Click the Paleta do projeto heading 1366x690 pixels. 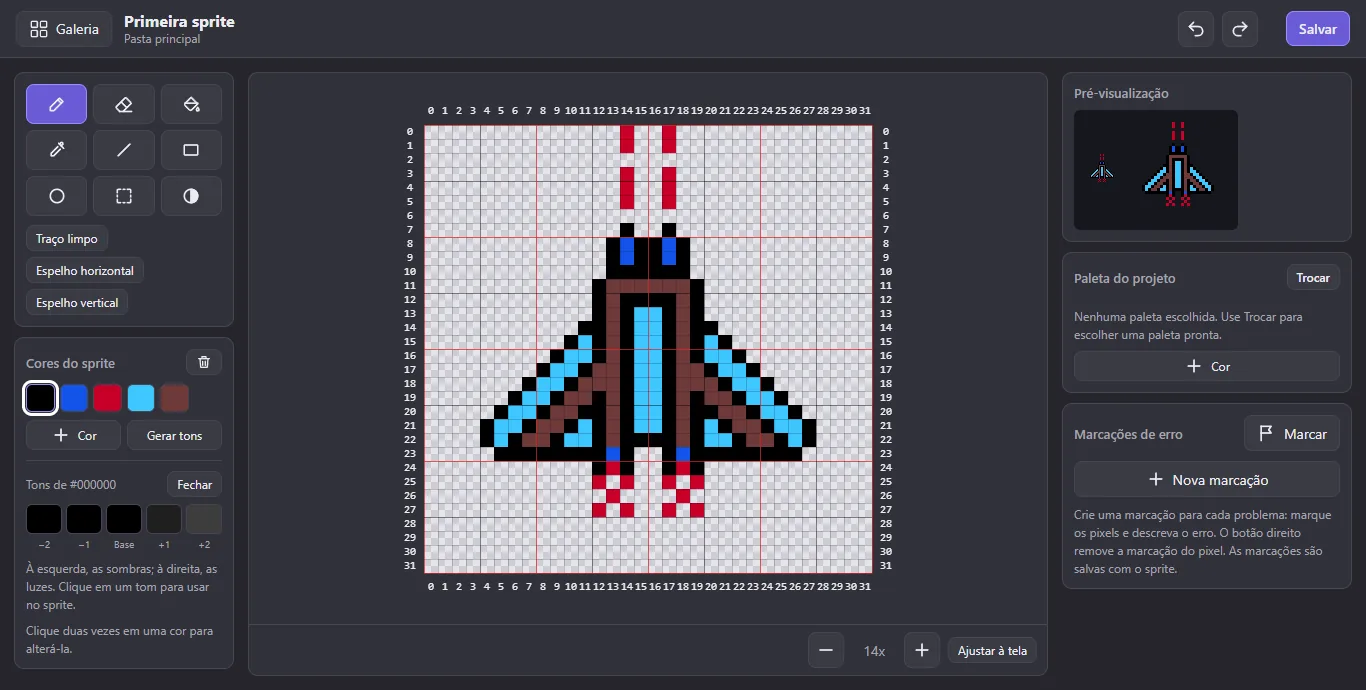point(1125,278)
